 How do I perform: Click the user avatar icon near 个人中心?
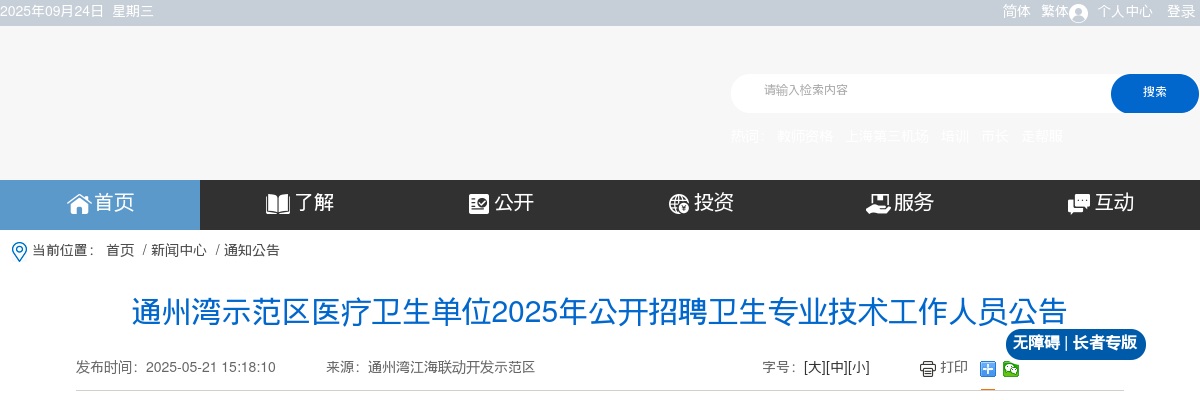click(1078, 13)
